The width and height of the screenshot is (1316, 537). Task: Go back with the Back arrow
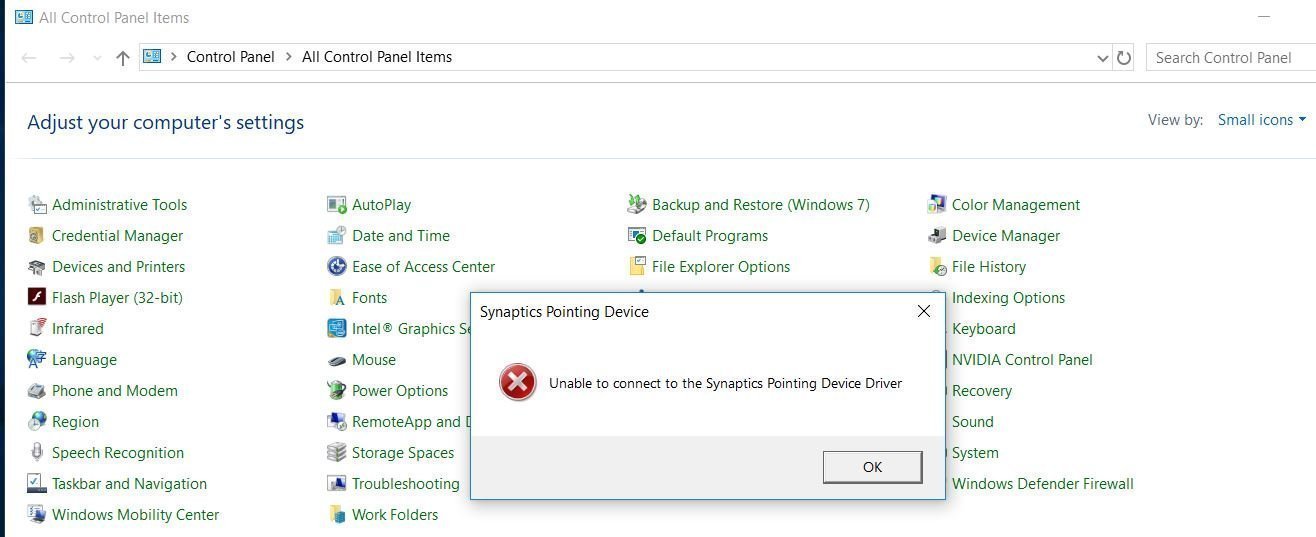pos(29,58)
